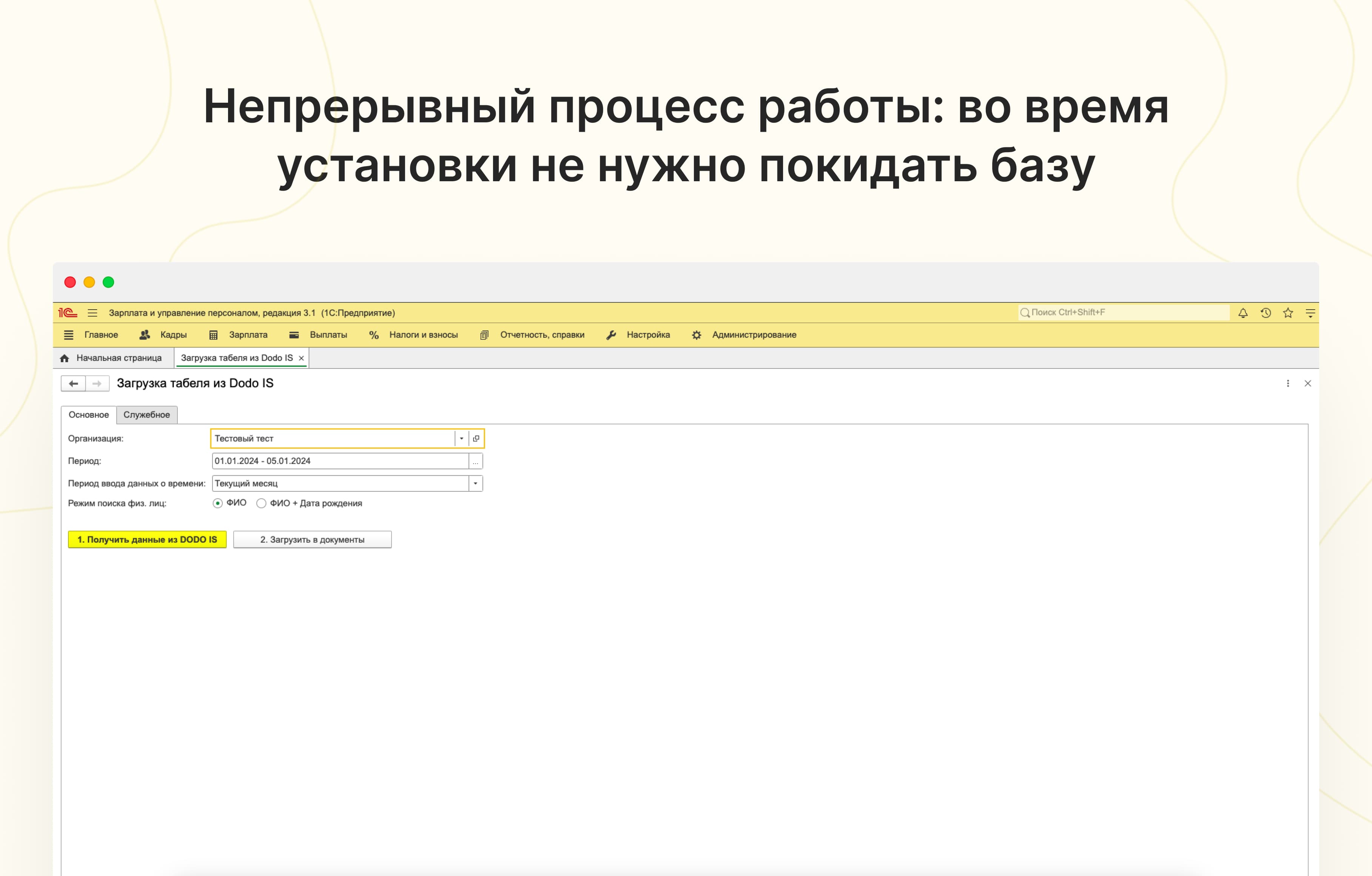Image resolution: width=1372 pixels, height=876 pixels.
Task: Click the Главное list icon
Action: (68, 335)
